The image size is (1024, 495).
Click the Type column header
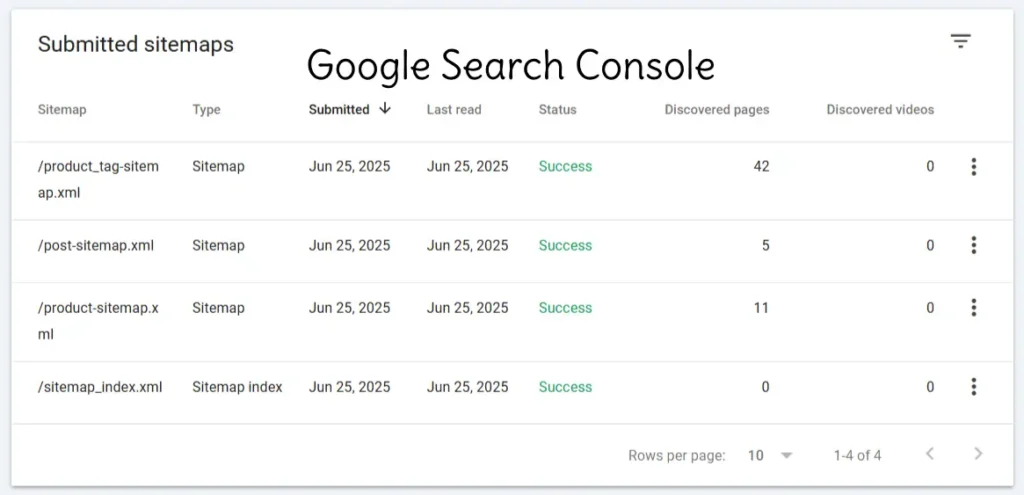206,110
